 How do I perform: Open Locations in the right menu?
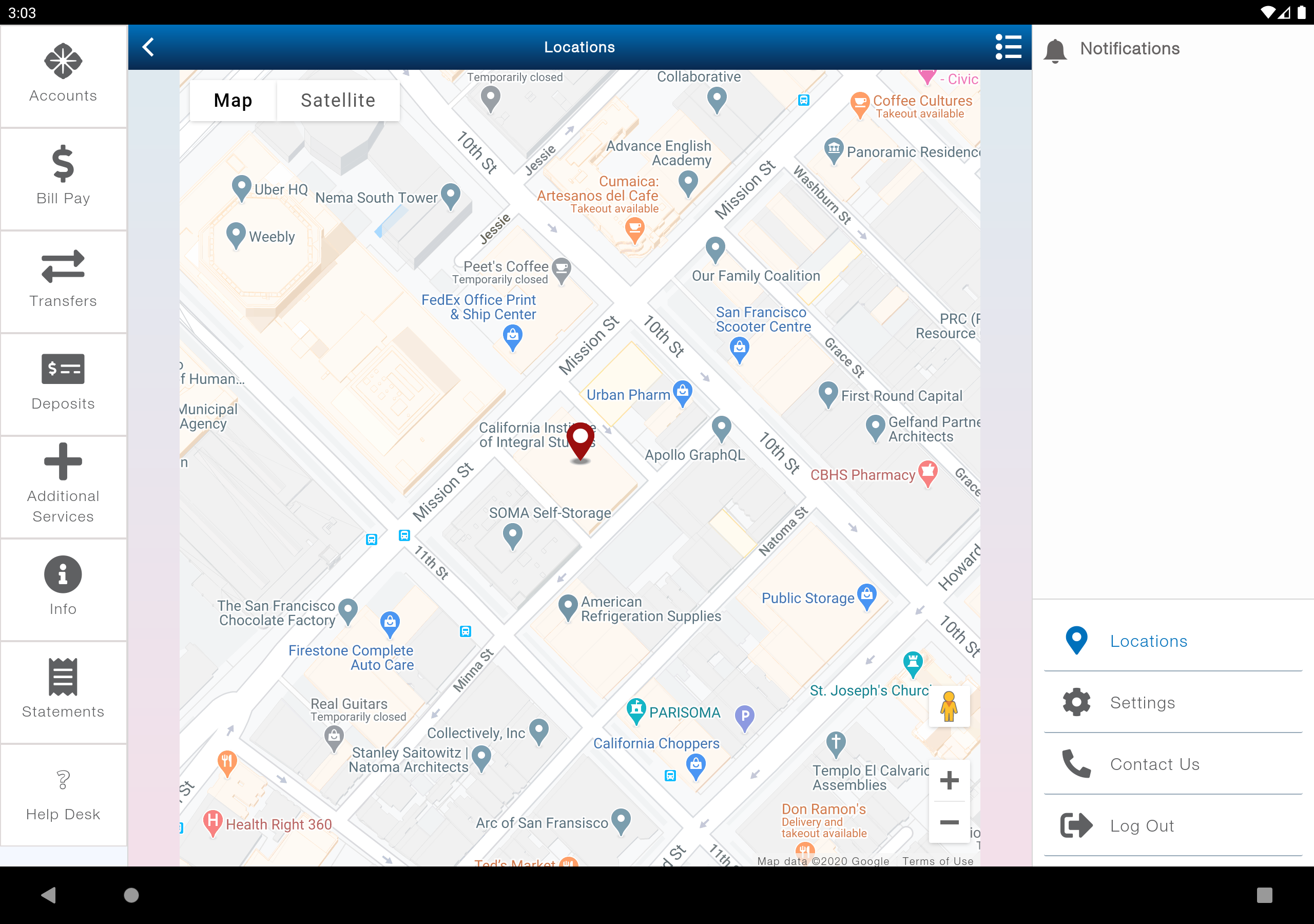click(x=1173, y=641)
